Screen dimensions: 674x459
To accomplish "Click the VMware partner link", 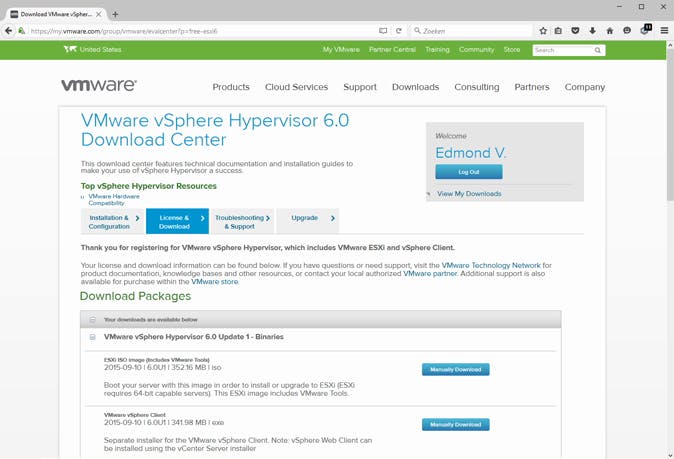I will pos(430,274).
